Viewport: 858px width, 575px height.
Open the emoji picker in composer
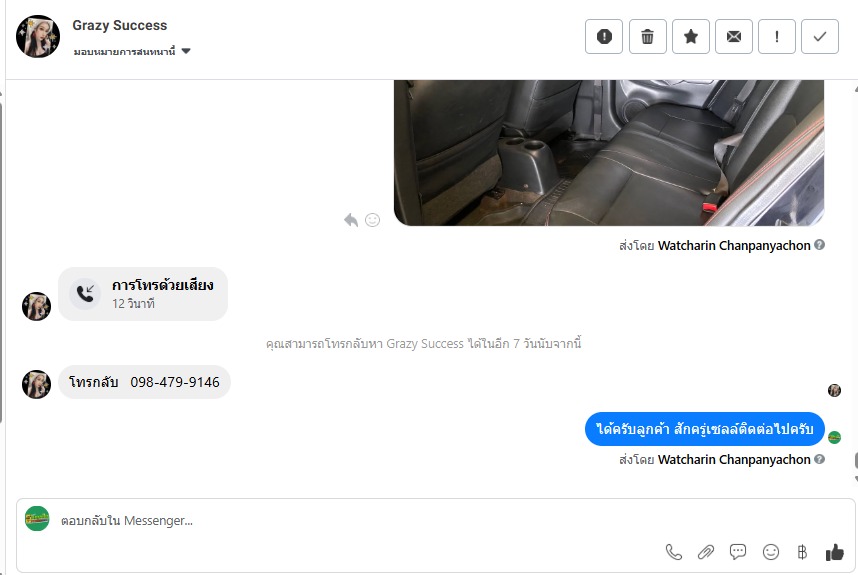(770, 552)
